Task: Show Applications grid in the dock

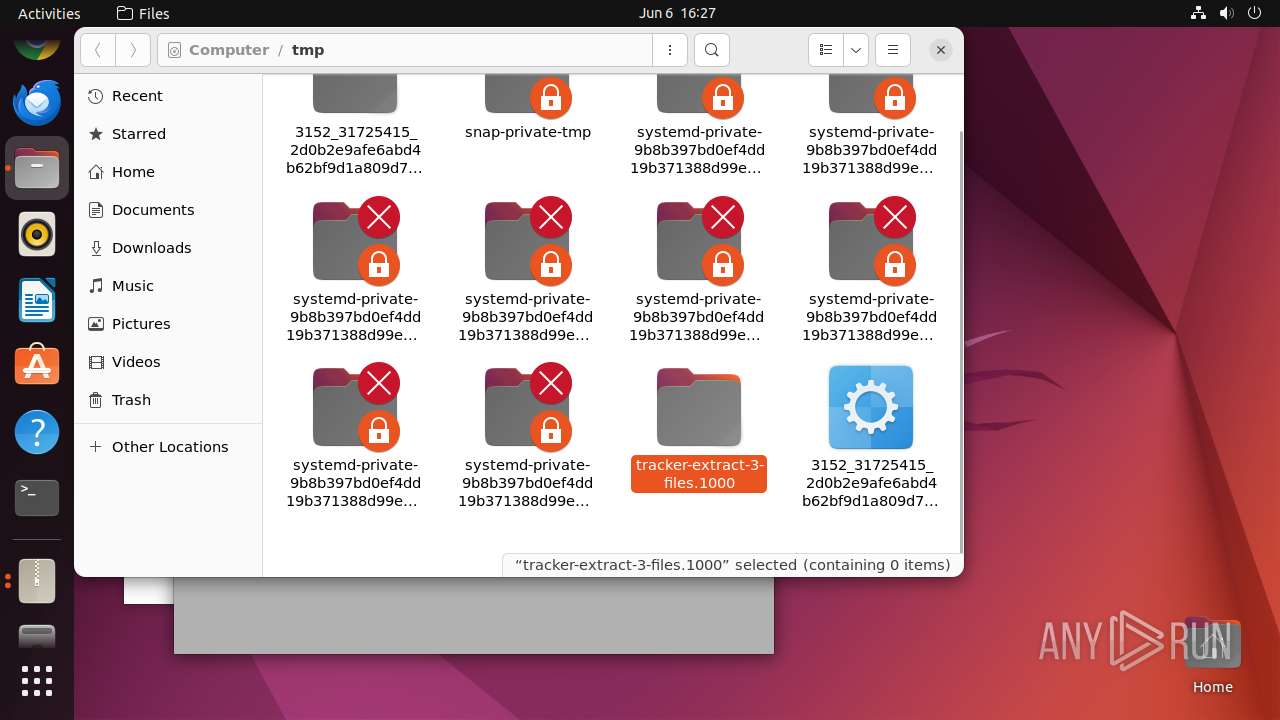Action: (37, 681)
